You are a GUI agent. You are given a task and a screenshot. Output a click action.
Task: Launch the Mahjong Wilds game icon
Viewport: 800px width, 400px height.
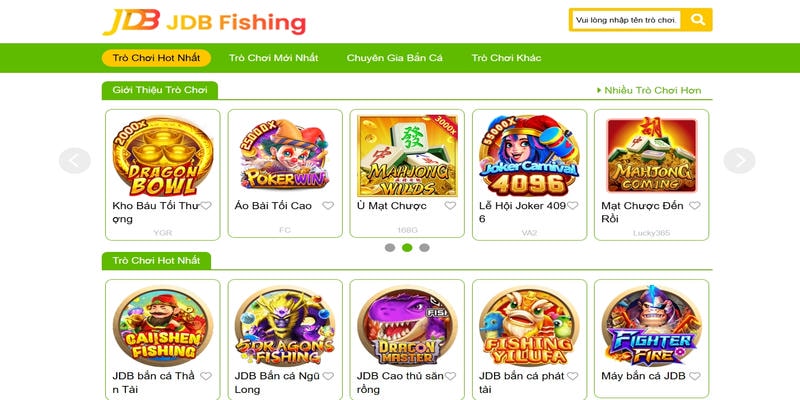click(407, 156)
